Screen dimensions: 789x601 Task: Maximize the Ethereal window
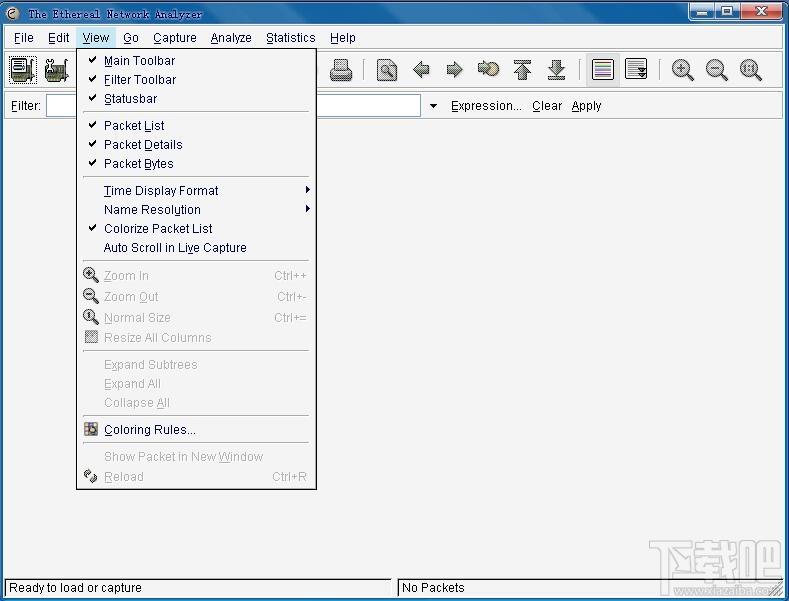tap(727, 12)
